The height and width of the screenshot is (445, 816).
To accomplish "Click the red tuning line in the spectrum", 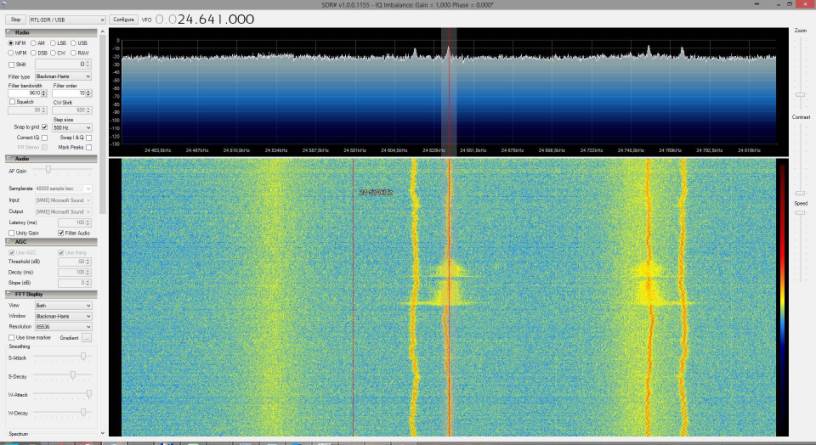I will (x=450, y=94).
